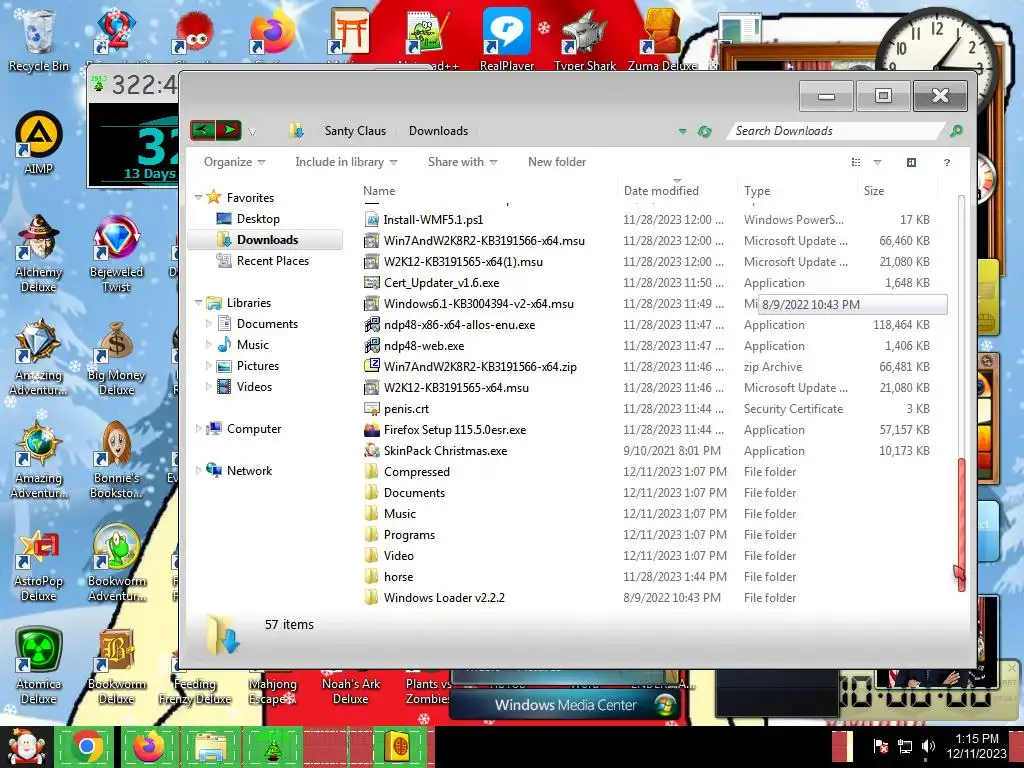Select Win7AndW2K8R2-KB3191566-x64.zip archive icon
Viewport: 1024px width, 768px height.
click(x=372, y=366)
